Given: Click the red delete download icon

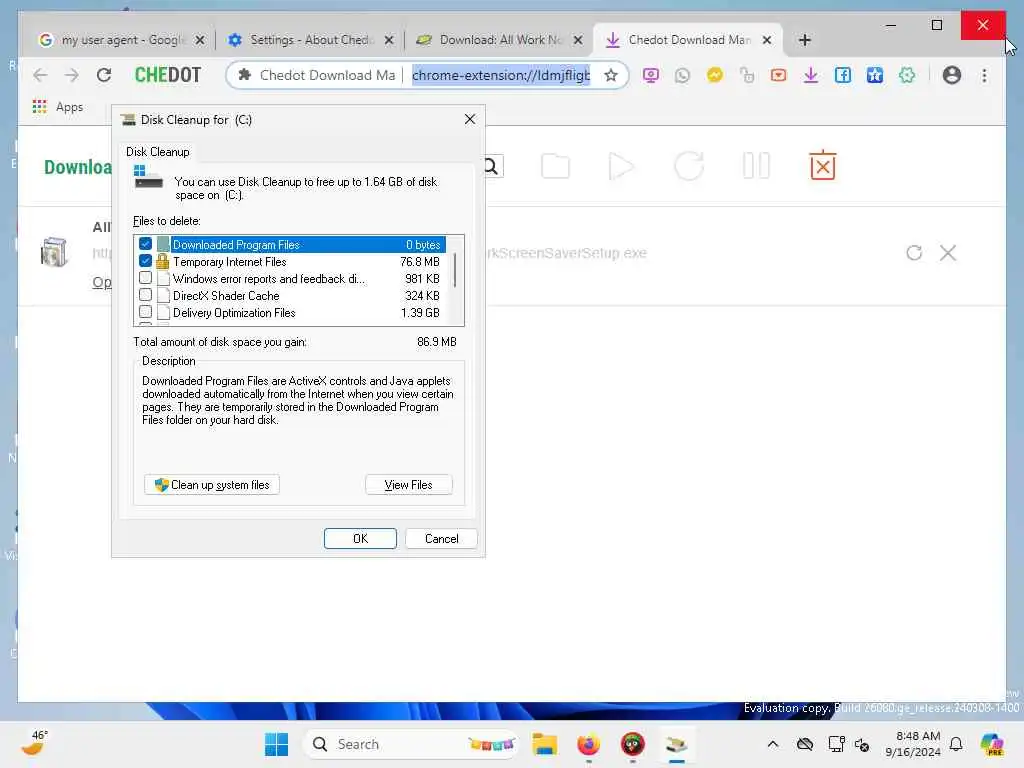Looking at the screenshot, I should coord(823,165).
